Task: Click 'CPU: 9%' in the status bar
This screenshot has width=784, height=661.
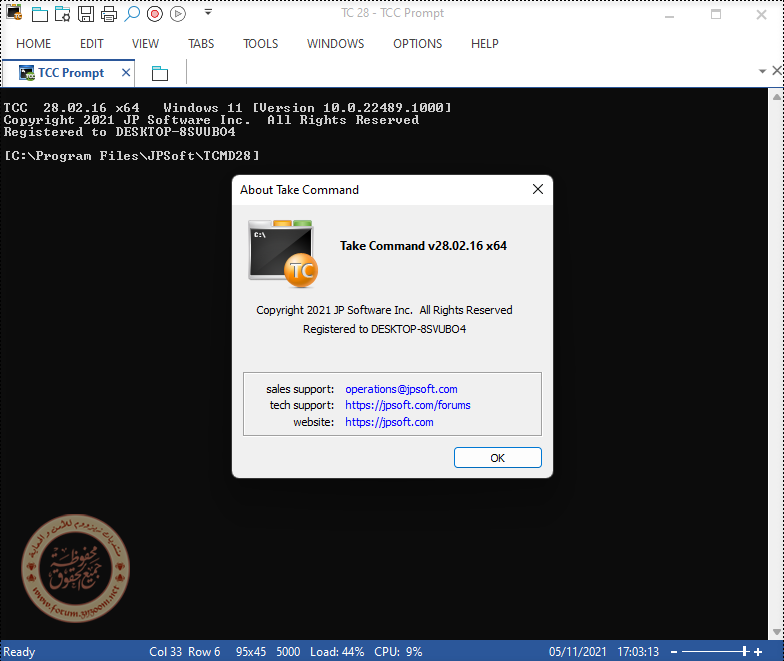Action: pos(398,652)
